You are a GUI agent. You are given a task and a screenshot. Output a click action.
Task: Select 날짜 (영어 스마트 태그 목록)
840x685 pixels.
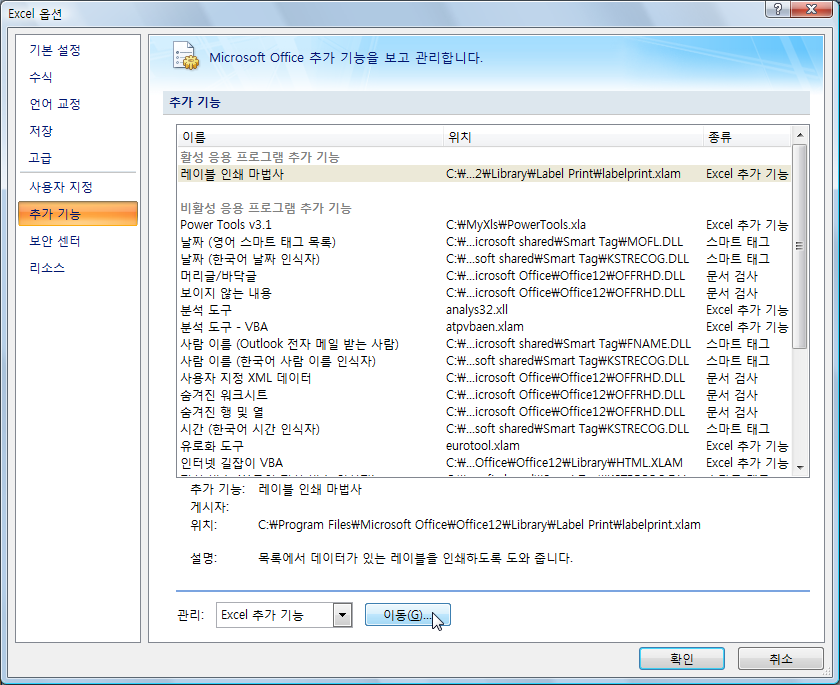[x=484, y=242]
